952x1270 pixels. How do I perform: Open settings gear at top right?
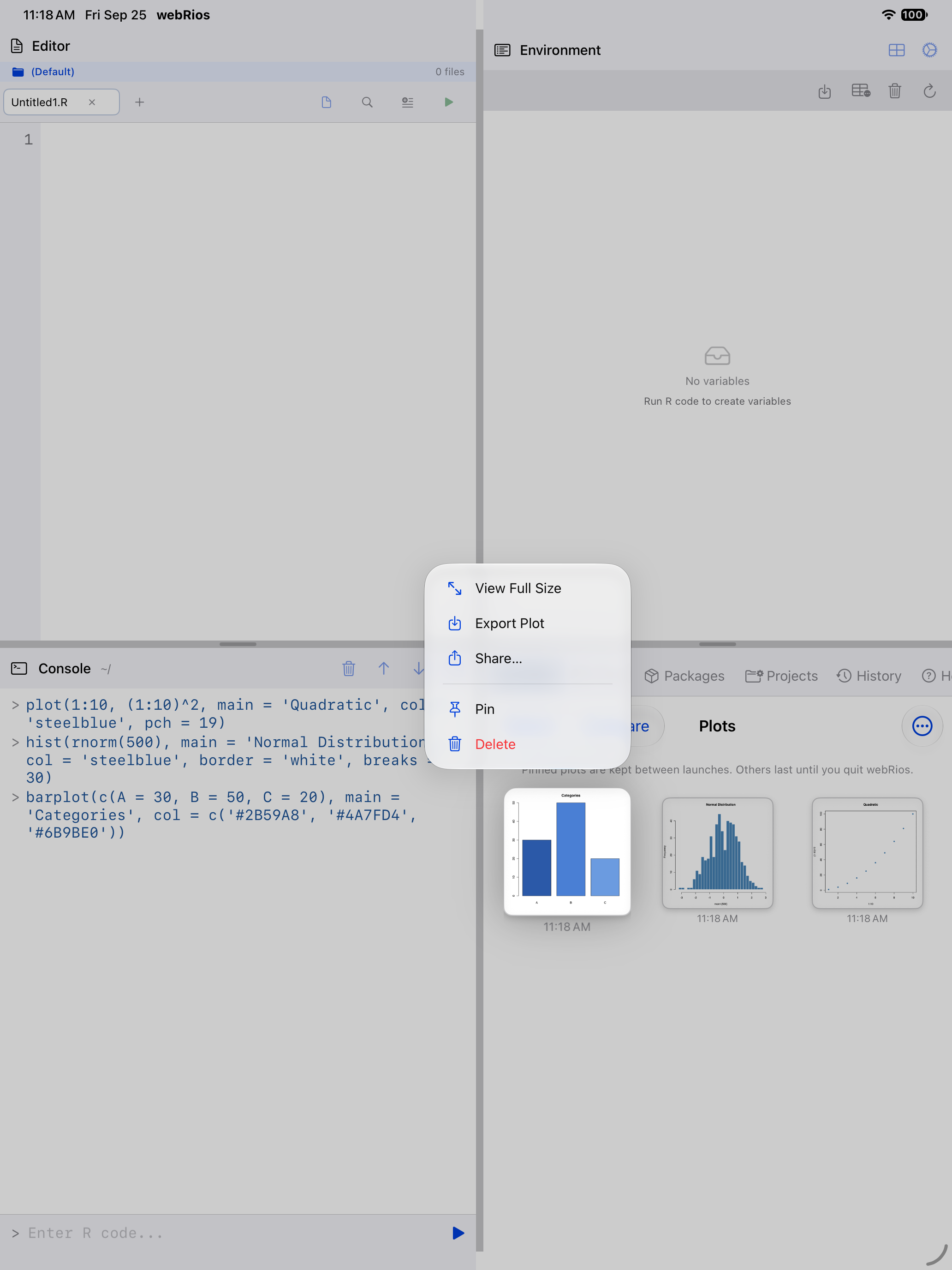coord(929,50)
